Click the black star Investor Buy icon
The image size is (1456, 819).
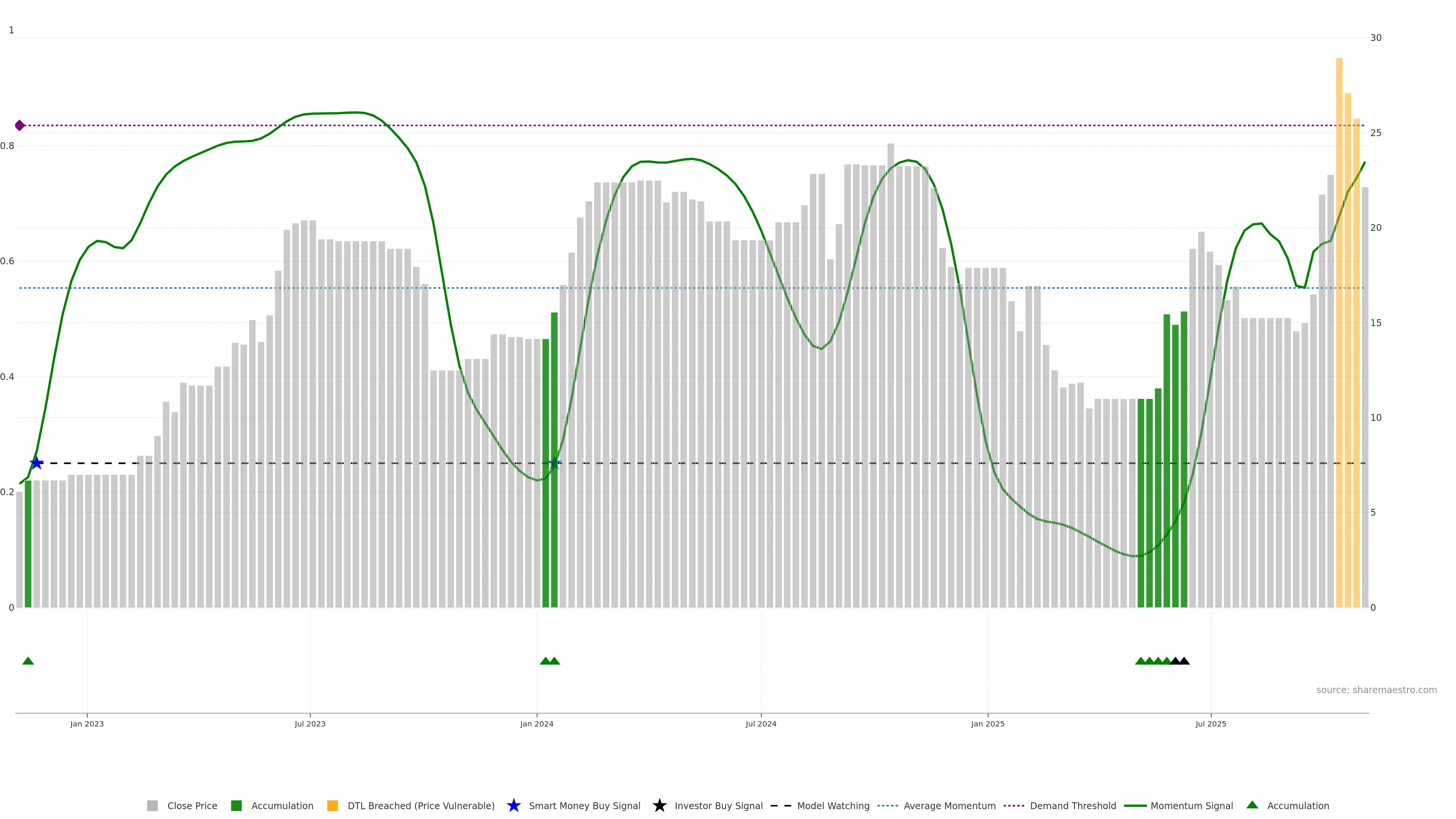tap(659, 805)
